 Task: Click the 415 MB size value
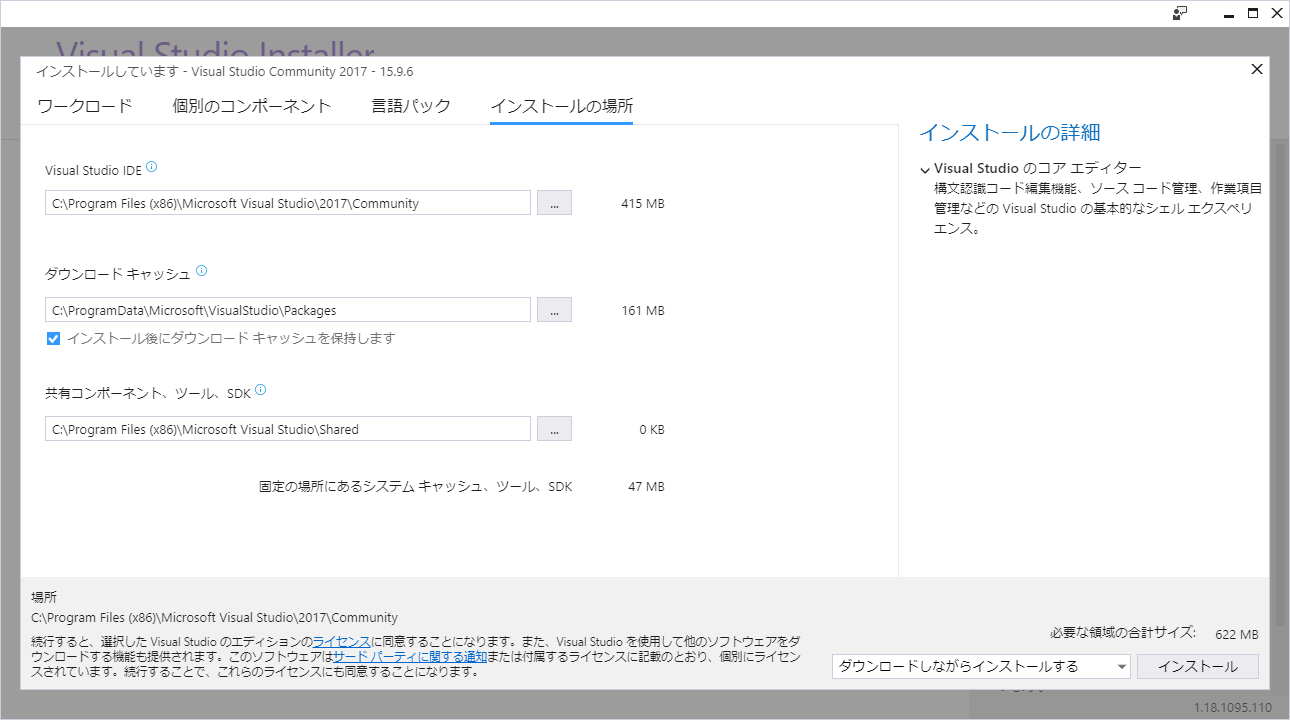[x=642, y=204]
